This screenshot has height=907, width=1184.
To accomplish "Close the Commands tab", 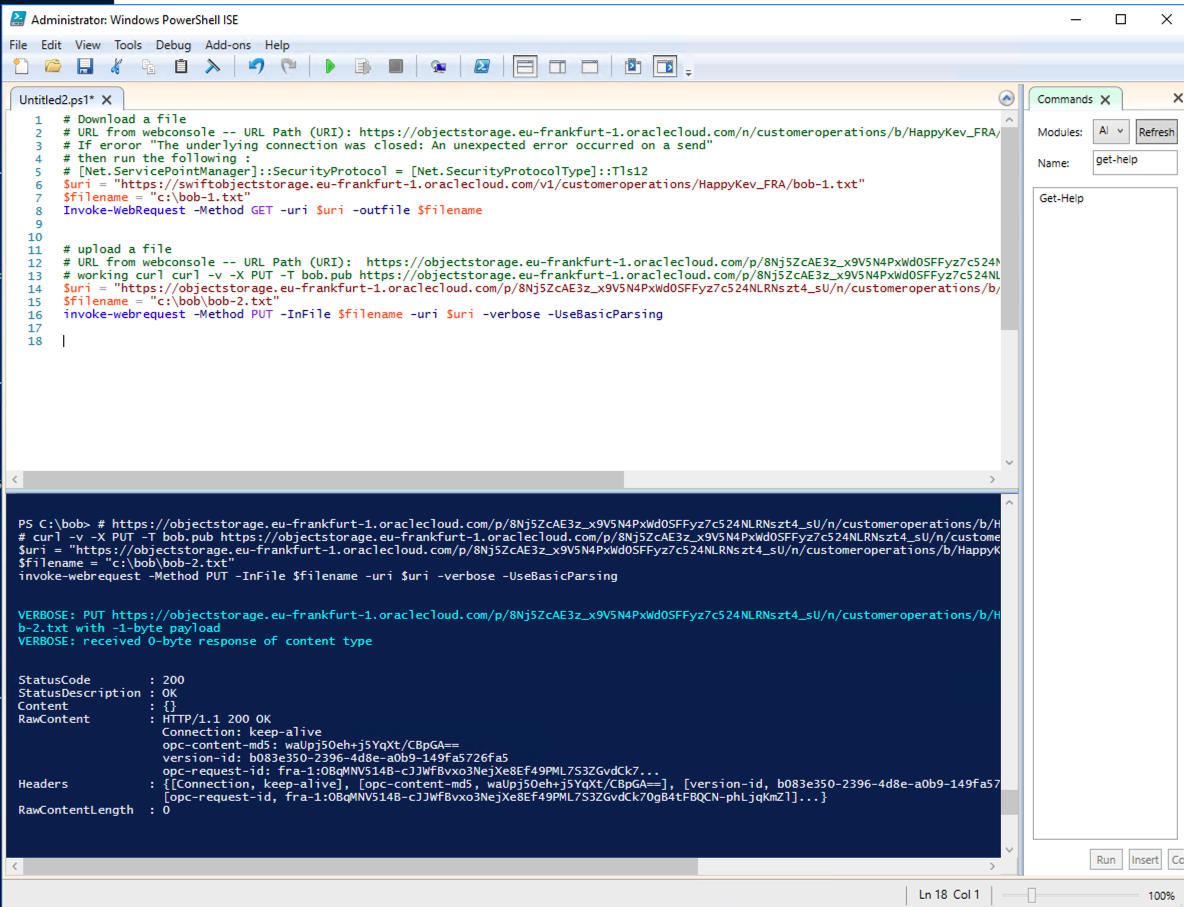I will (1105, 100).
